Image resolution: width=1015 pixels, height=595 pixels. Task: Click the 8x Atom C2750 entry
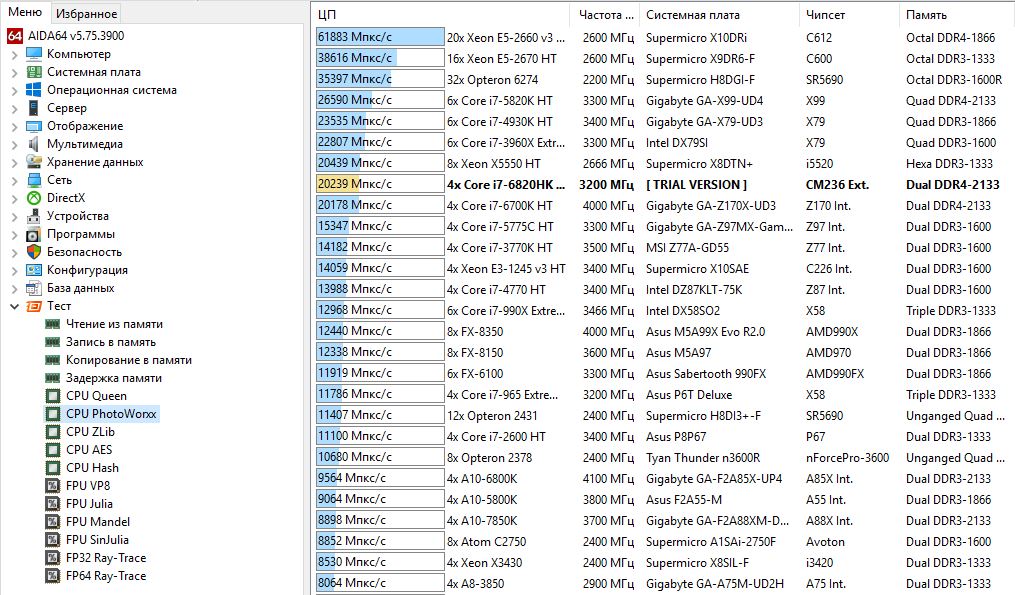pyautogui.click(x=486, y=541)
